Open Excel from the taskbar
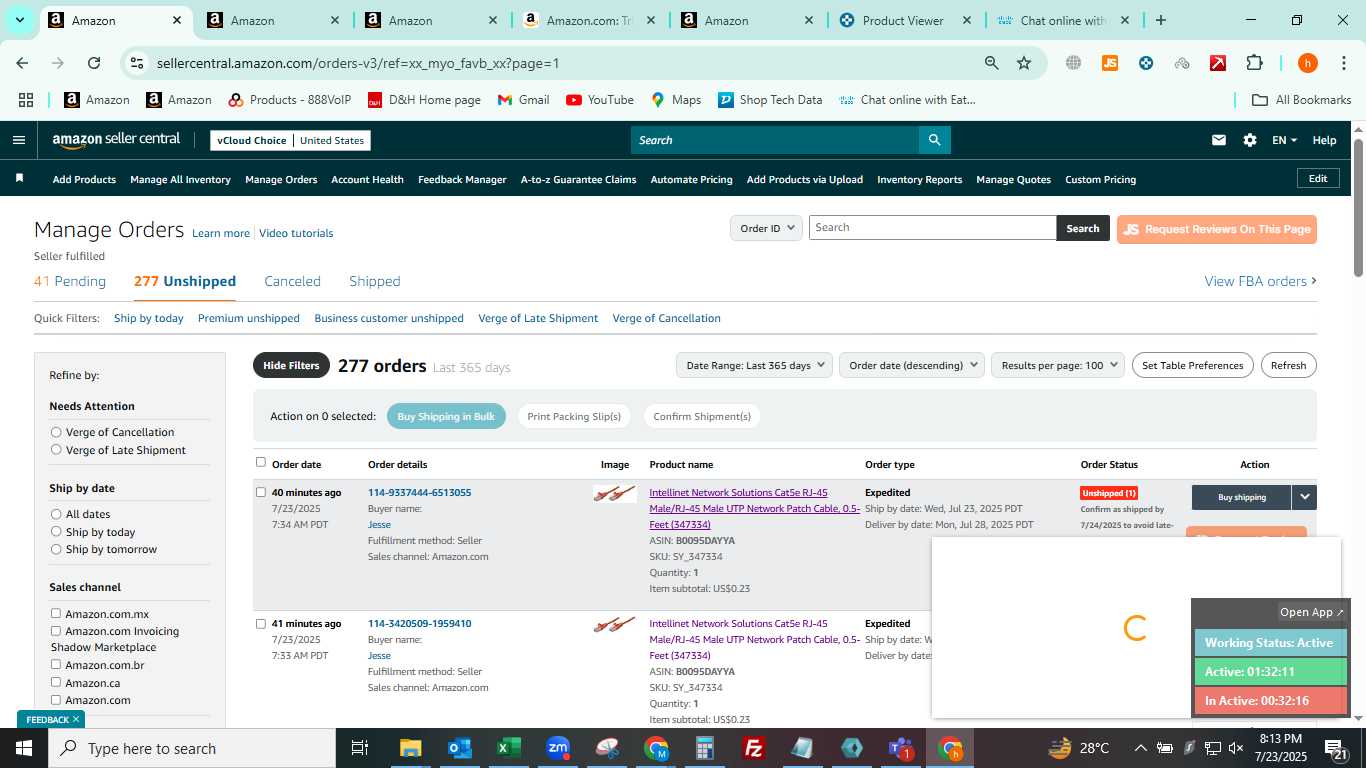Image resolution: width=1366 pixels, height=768 pixels. pyautogui.click(x=508, y=748)
